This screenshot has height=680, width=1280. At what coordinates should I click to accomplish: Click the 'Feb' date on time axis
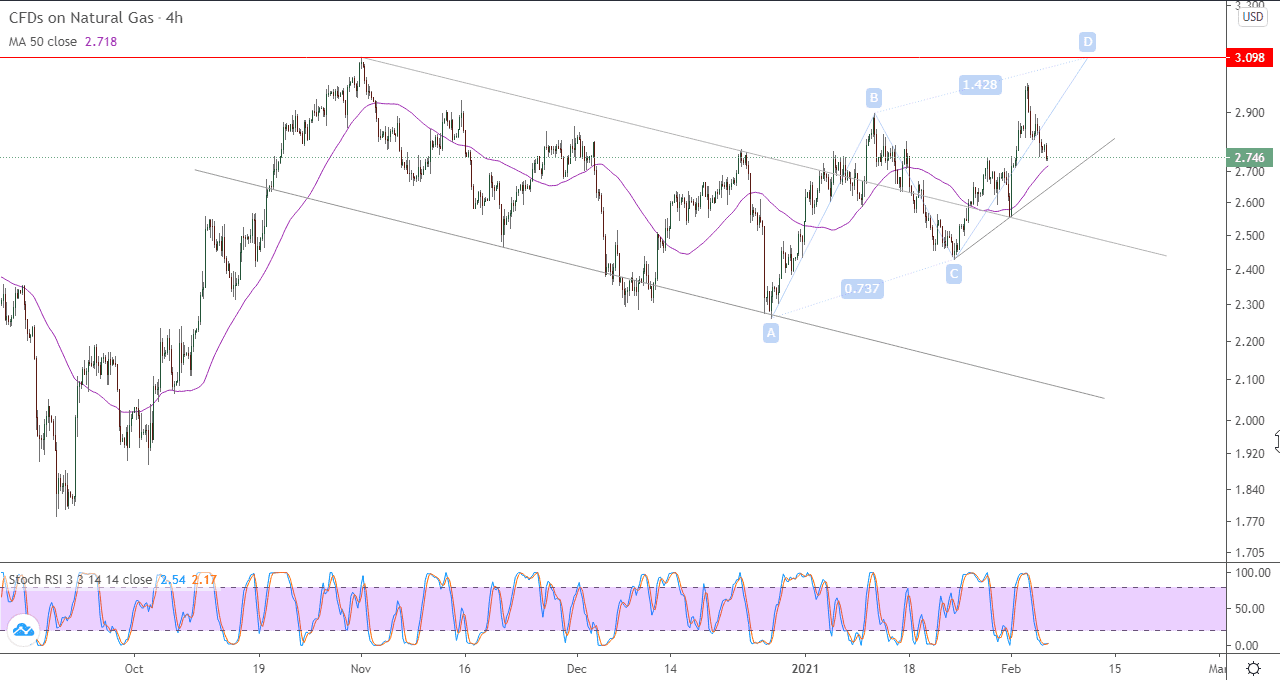coord(1011,668)
